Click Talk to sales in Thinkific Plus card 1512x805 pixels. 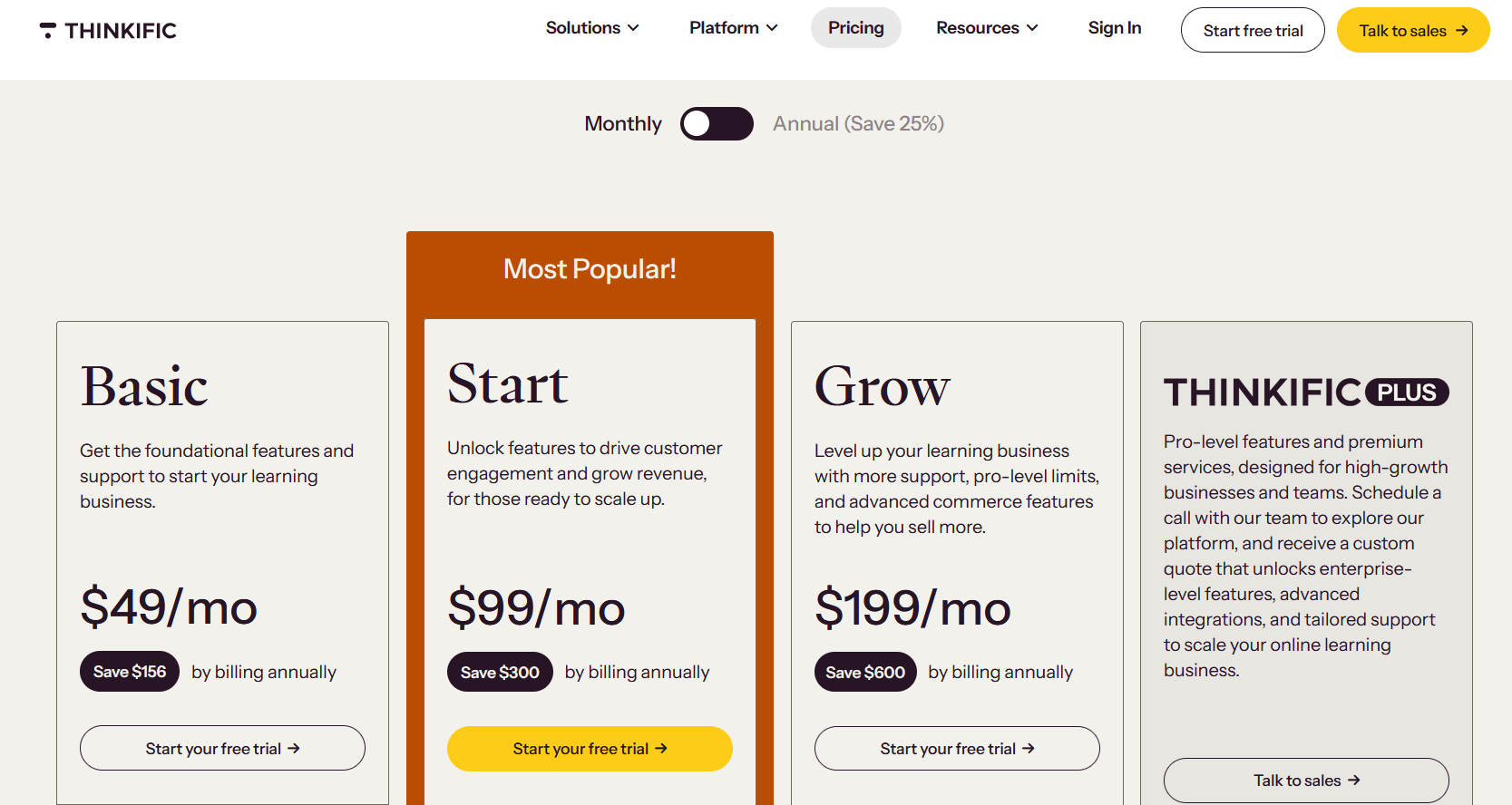pos(1306,781)
